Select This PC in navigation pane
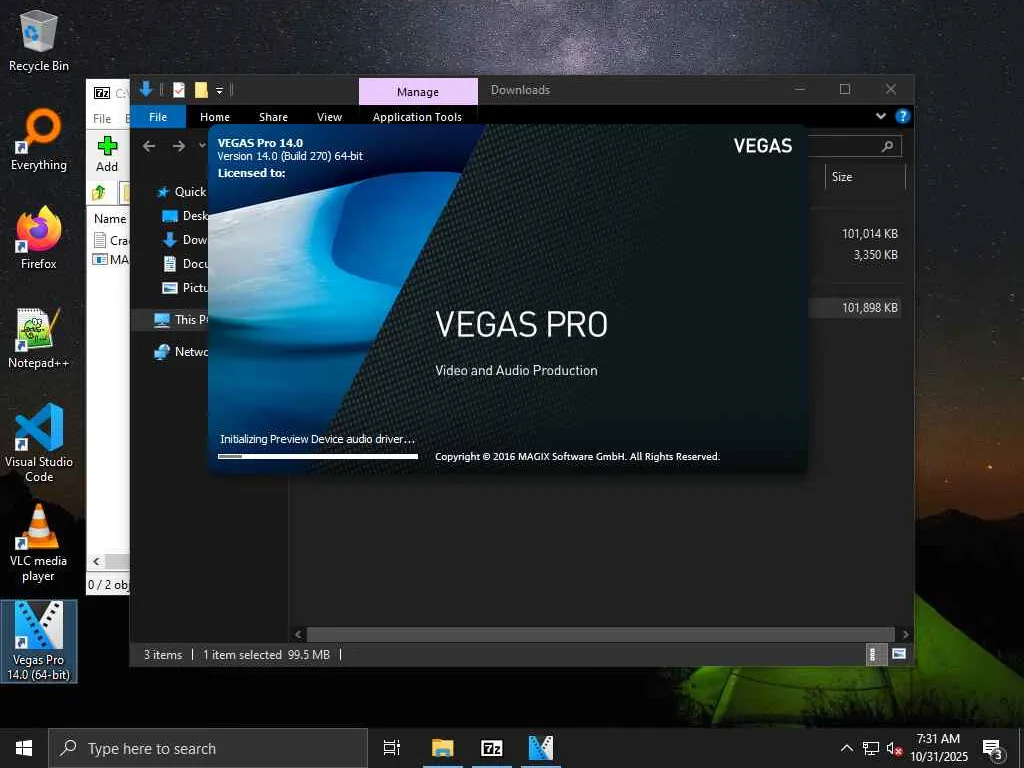This screenshot has width=1024, height=768. (180, 319)
